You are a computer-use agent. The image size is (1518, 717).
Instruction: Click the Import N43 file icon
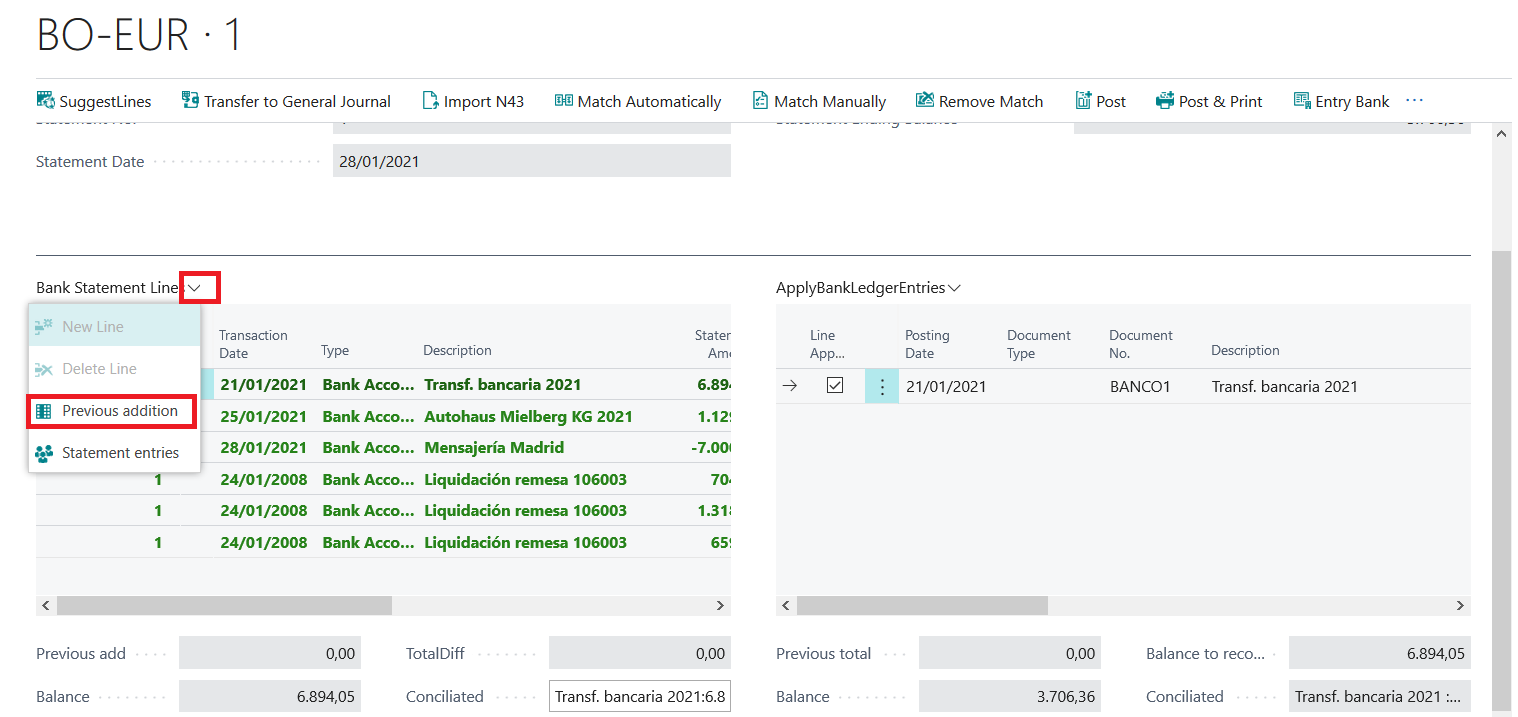click(430, 100)
